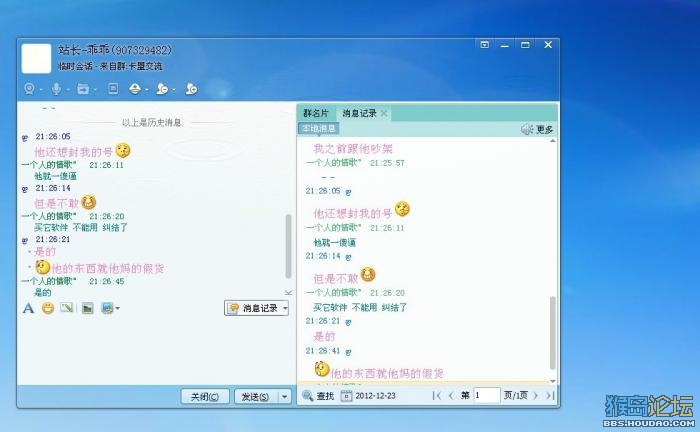Click the history message 但是不敢
The image size is (700, 432).
point(336,279)
